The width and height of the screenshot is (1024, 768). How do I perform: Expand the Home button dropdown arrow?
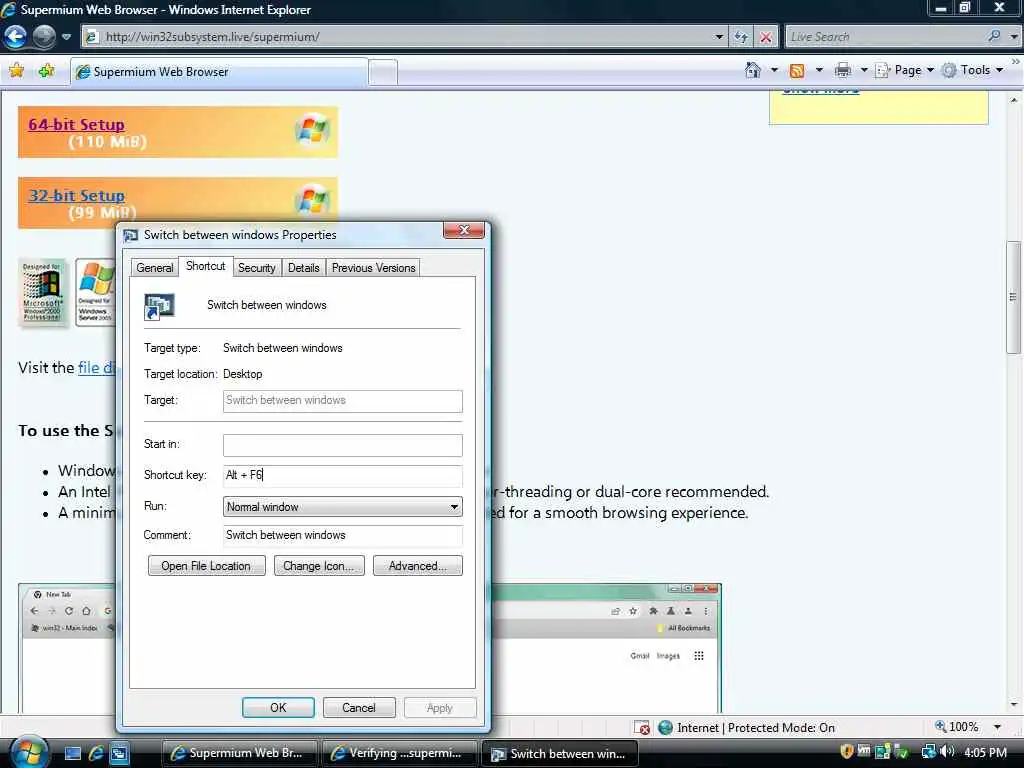pos(774,70)
